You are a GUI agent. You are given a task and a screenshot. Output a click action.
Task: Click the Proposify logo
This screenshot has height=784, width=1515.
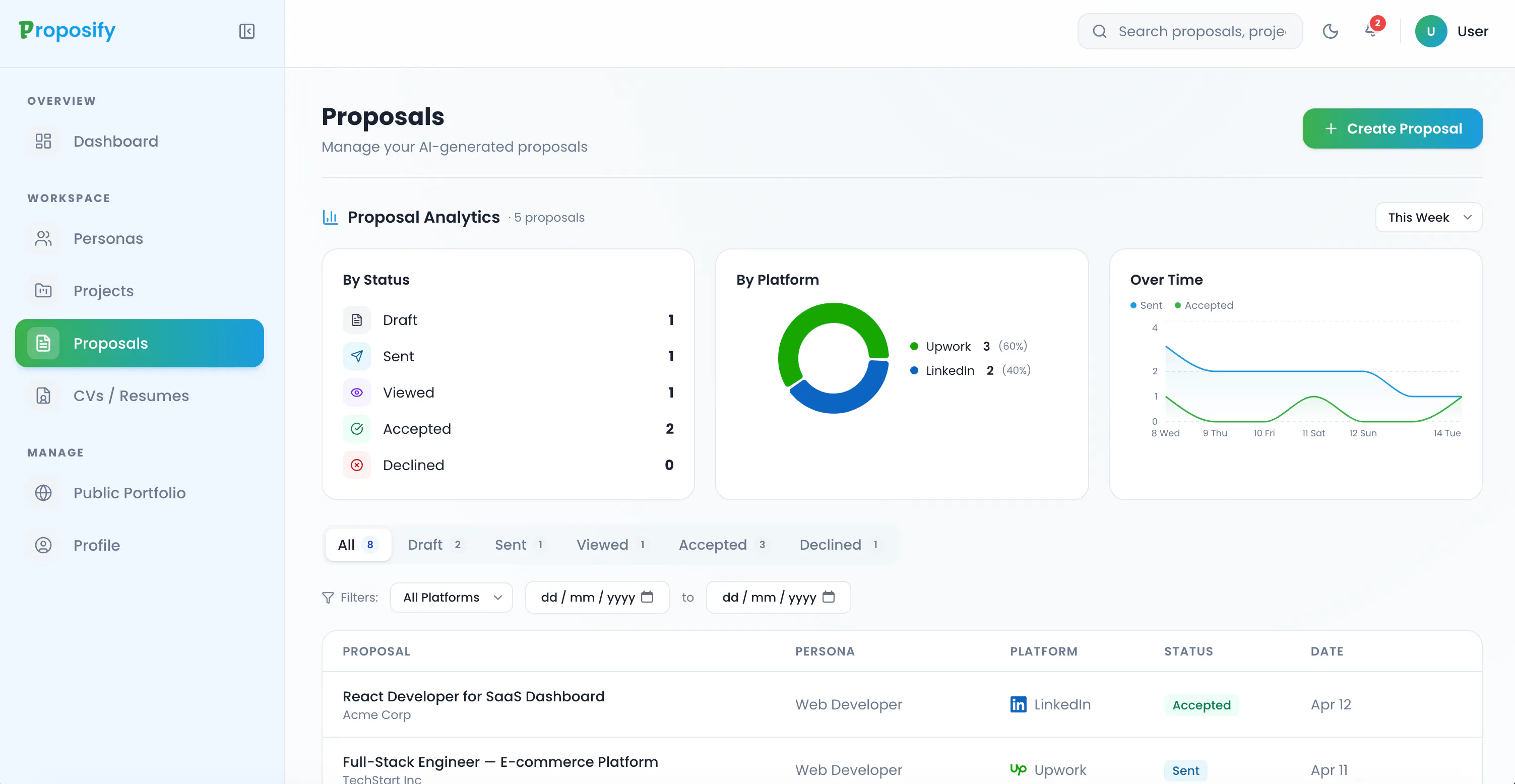(x=67, y=31)
